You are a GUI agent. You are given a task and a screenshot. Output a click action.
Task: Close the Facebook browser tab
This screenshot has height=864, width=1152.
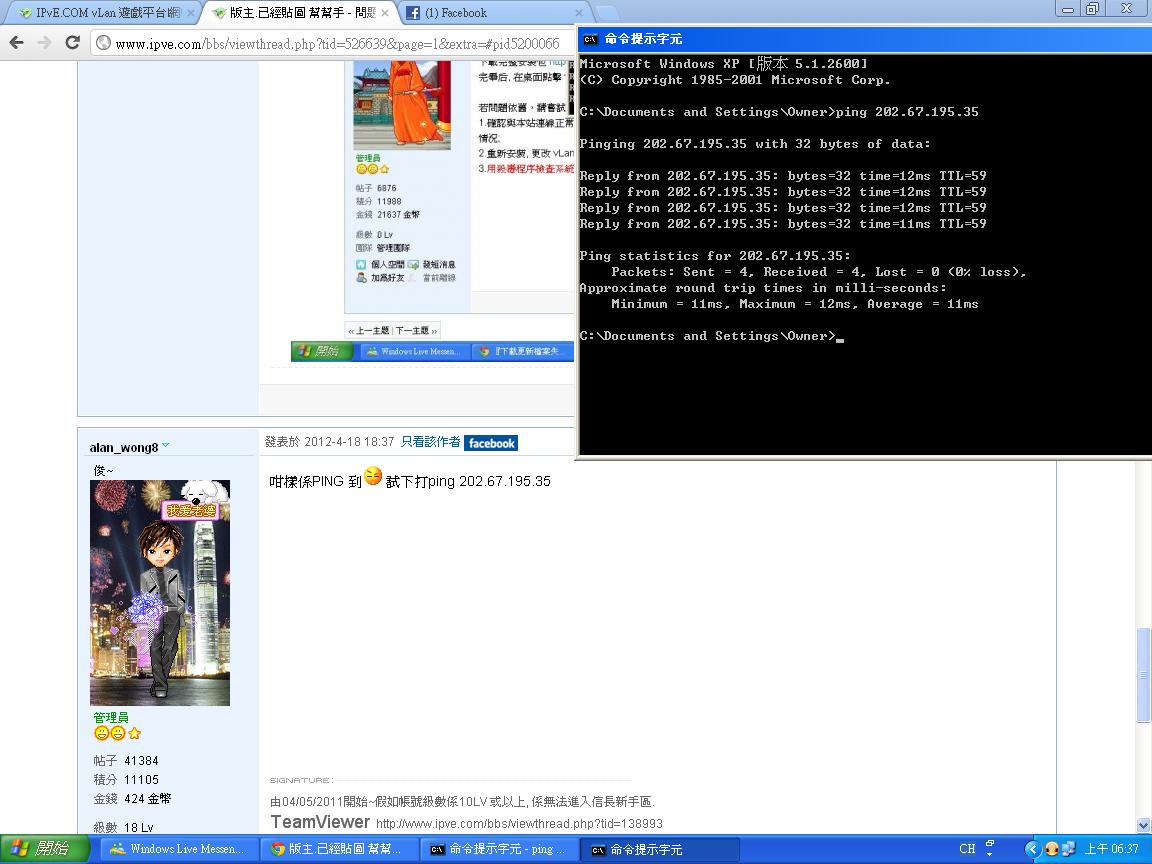click(580, 13)
